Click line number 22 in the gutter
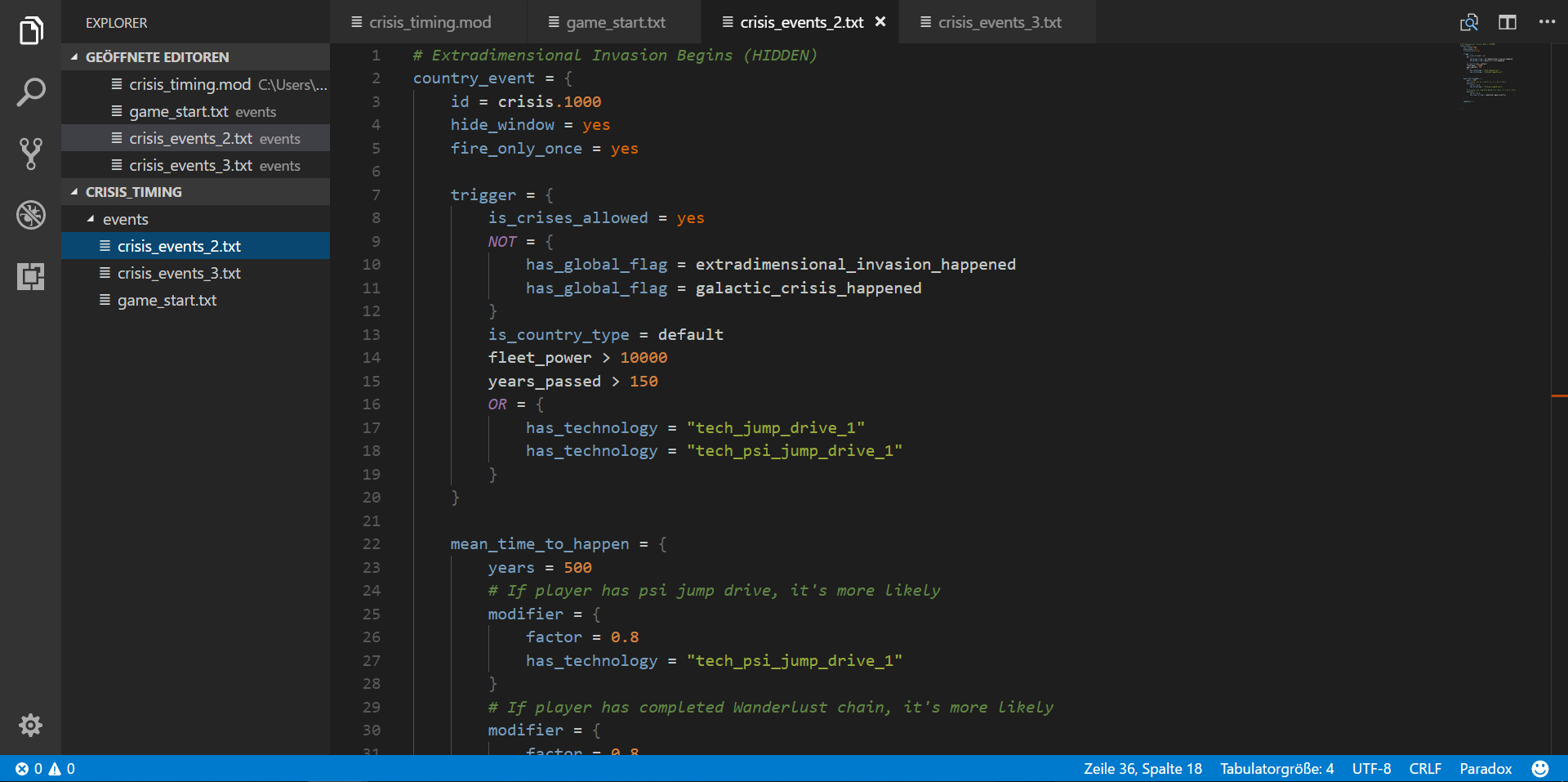 [372, 544]
